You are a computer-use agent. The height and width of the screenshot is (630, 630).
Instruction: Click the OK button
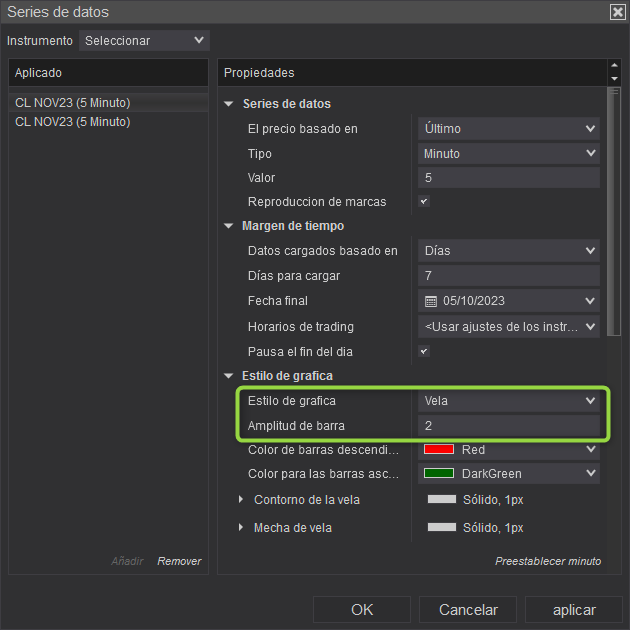pyautogui.click(x=362, y=609)
